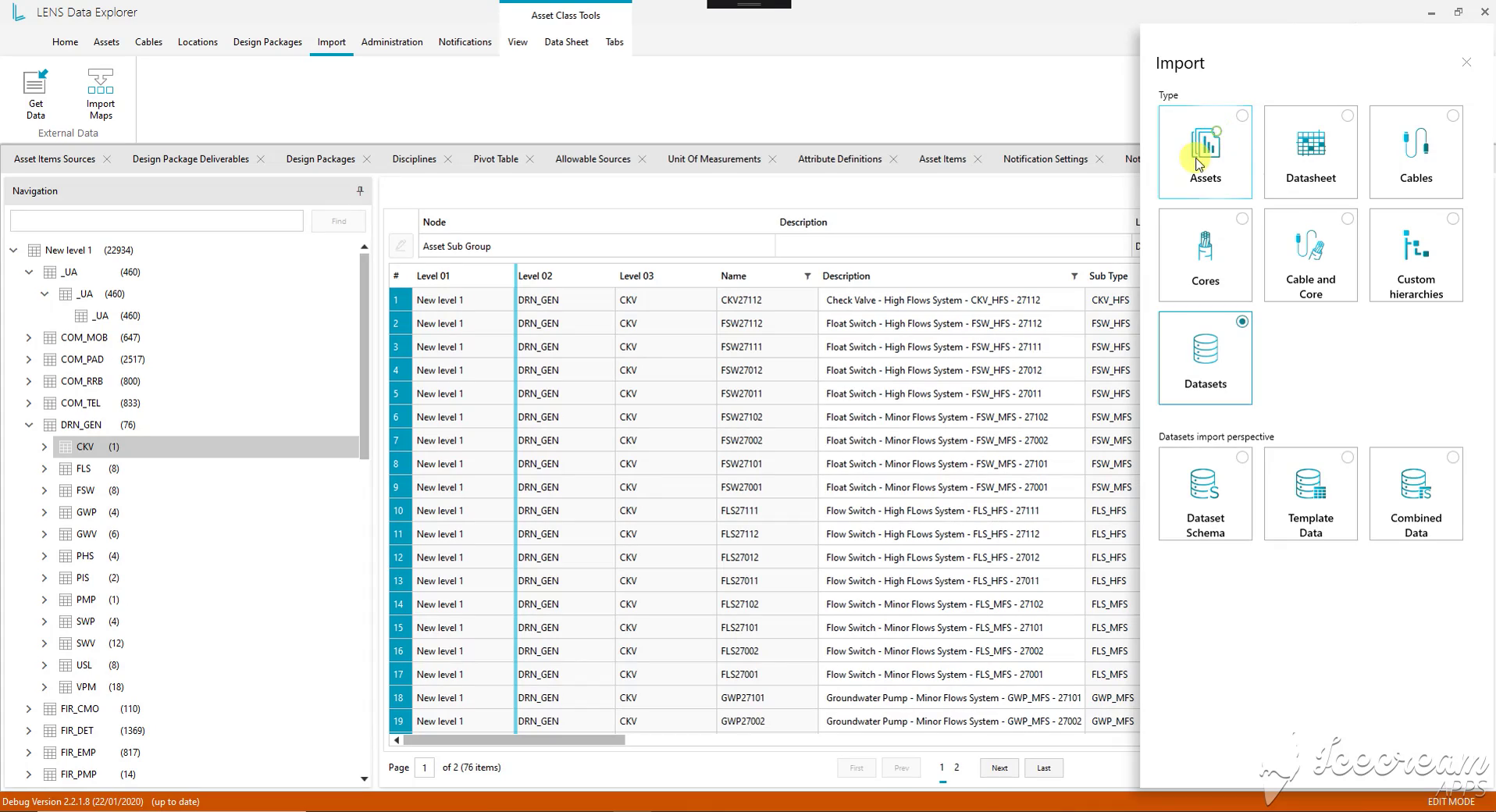Close the Import side panel
Screen dimensions: 1496x812
coord(1466,62)
